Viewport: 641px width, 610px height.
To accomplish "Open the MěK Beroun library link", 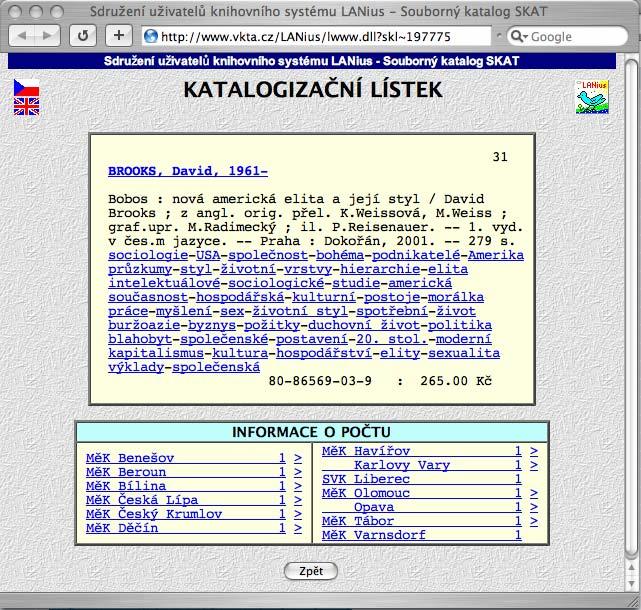I will (186, 472).
